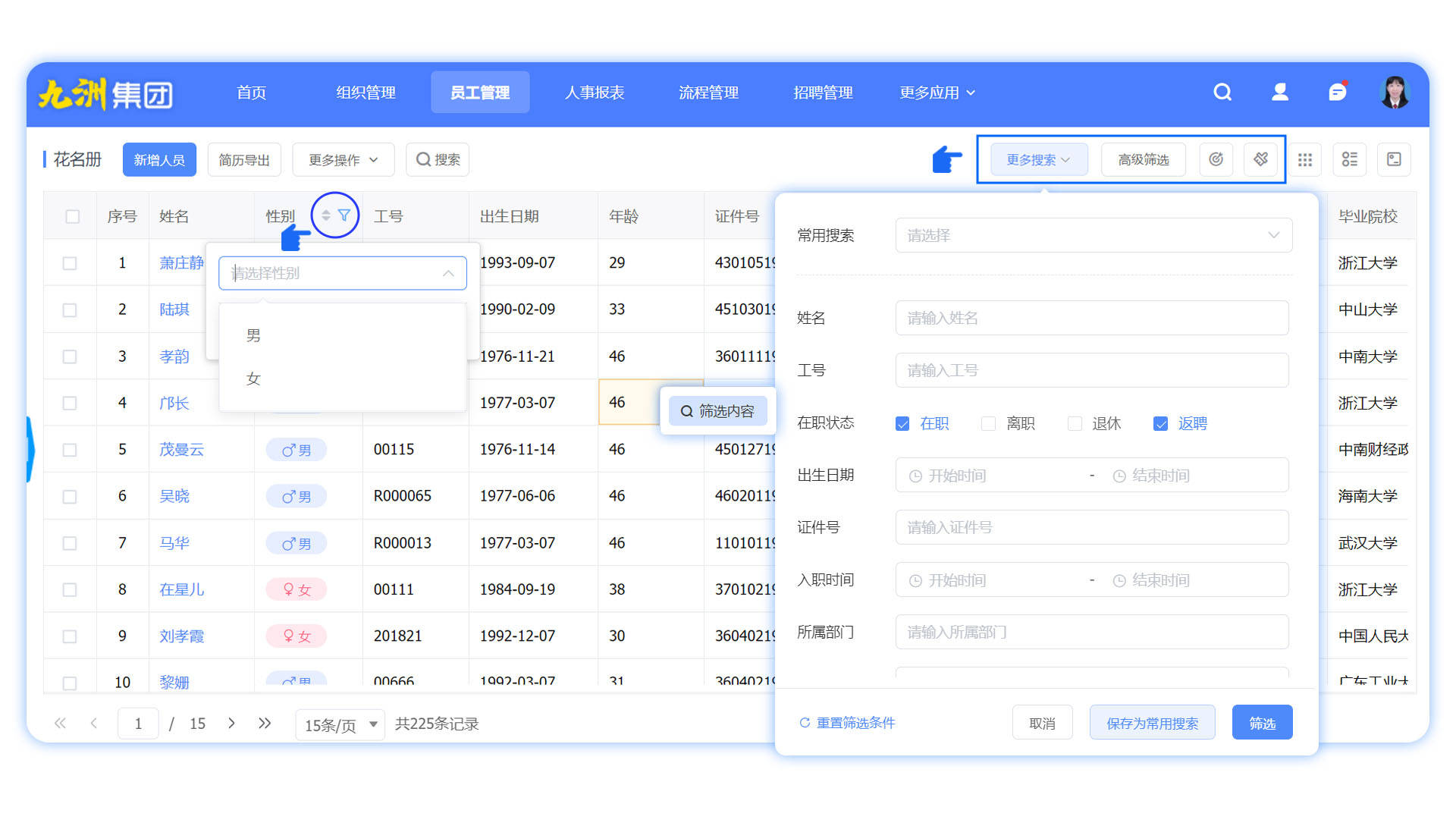
Task: Open the 更多操作 dropdown
Action: [x=343, y=160]
